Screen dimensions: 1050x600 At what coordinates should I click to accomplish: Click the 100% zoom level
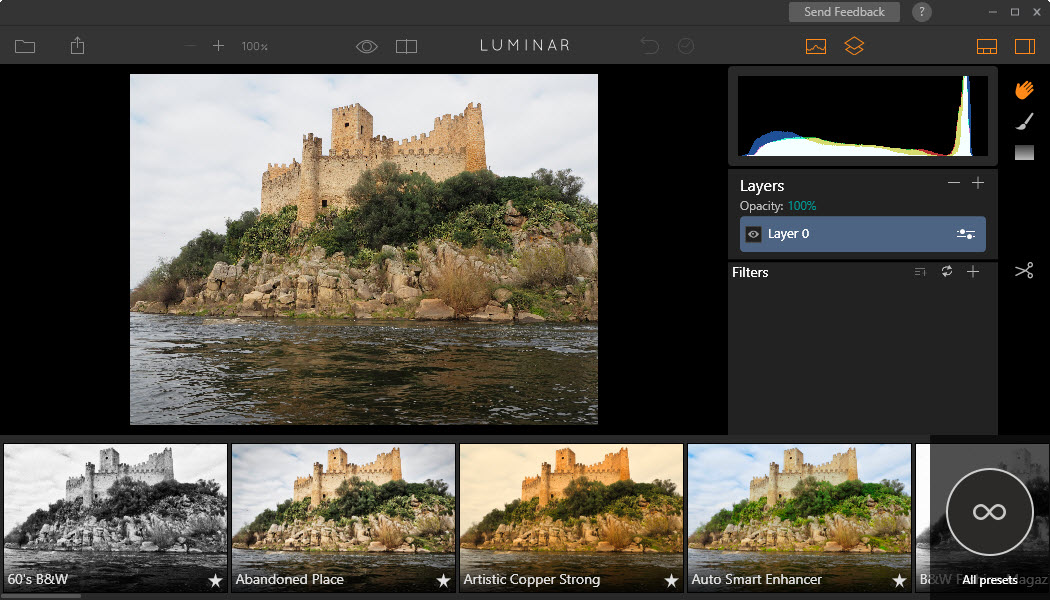(x=254, y=46)
